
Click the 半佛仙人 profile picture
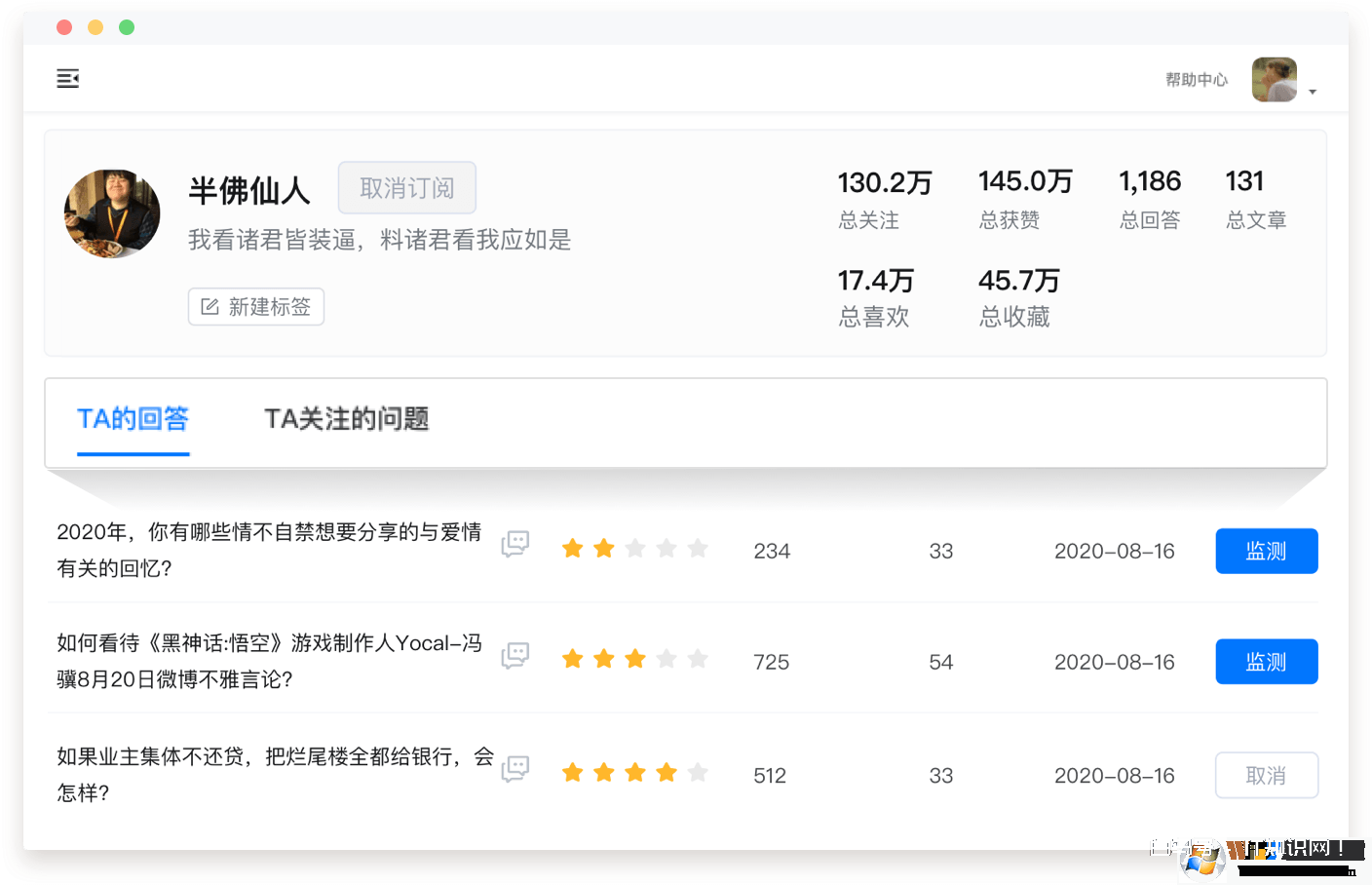click(x=112, y=213)
